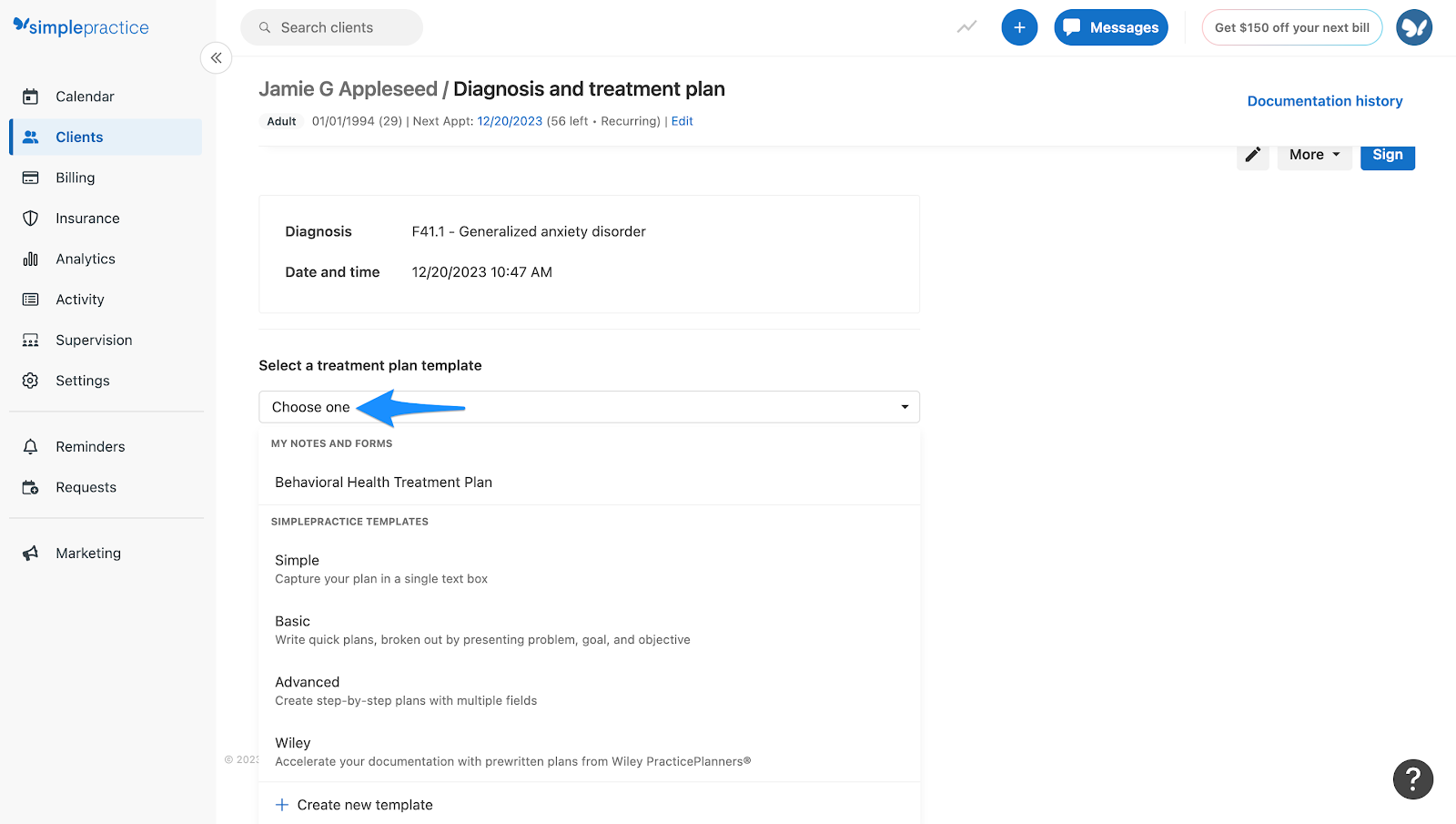Image resolution: width=1456 pixels, height=824 pixels.
Task: Open the Billing section
Action: (76, 177)
